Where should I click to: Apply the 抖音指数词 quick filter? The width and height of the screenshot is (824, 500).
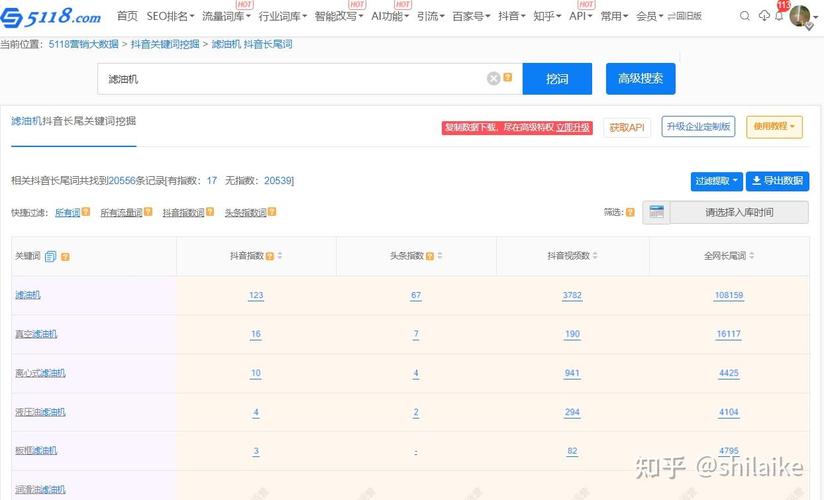(x=183, y=212)
